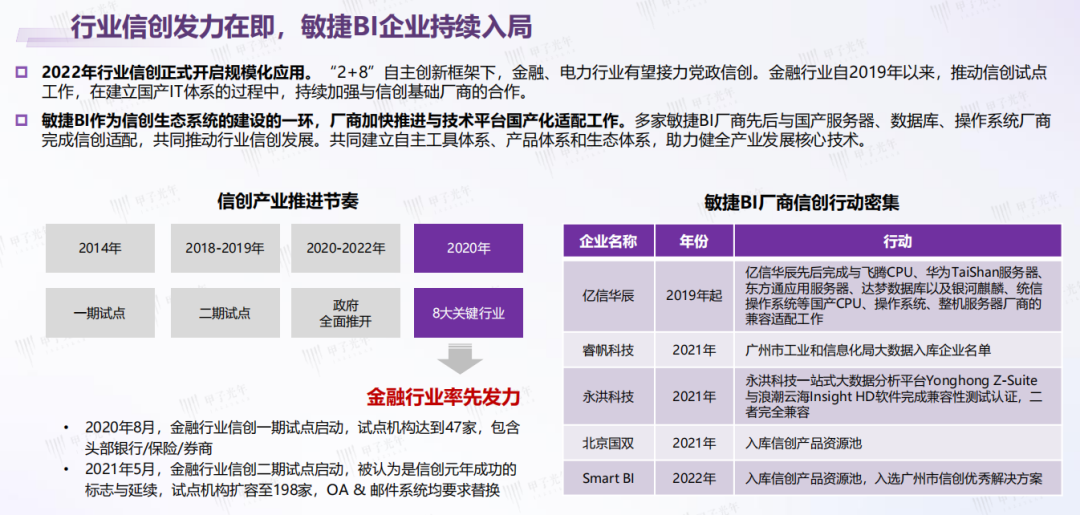Click the square bullet before 敏捷BI作为信创生态系统

click(x=21, y=122)
